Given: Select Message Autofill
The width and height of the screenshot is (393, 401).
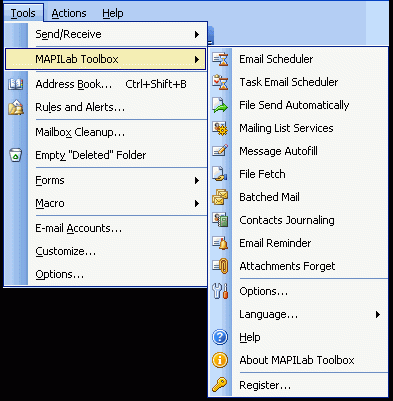Looking at the screenshot, I should (298, 151).
